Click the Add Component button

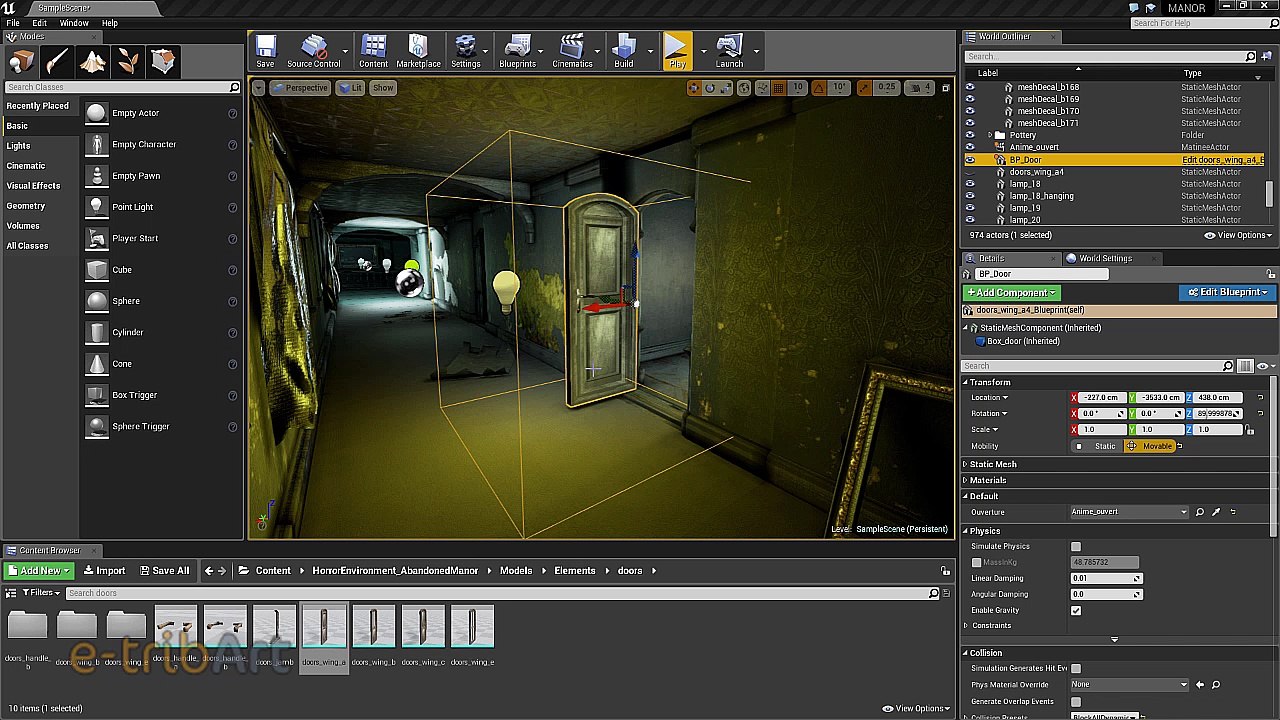pos(1011,293)
